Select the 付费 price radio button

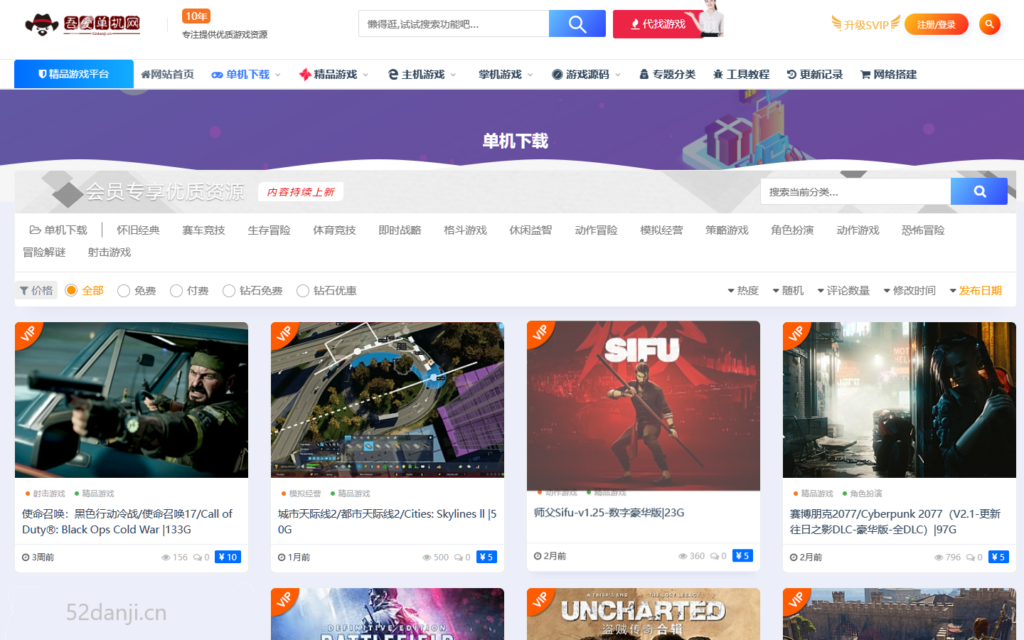176,291
